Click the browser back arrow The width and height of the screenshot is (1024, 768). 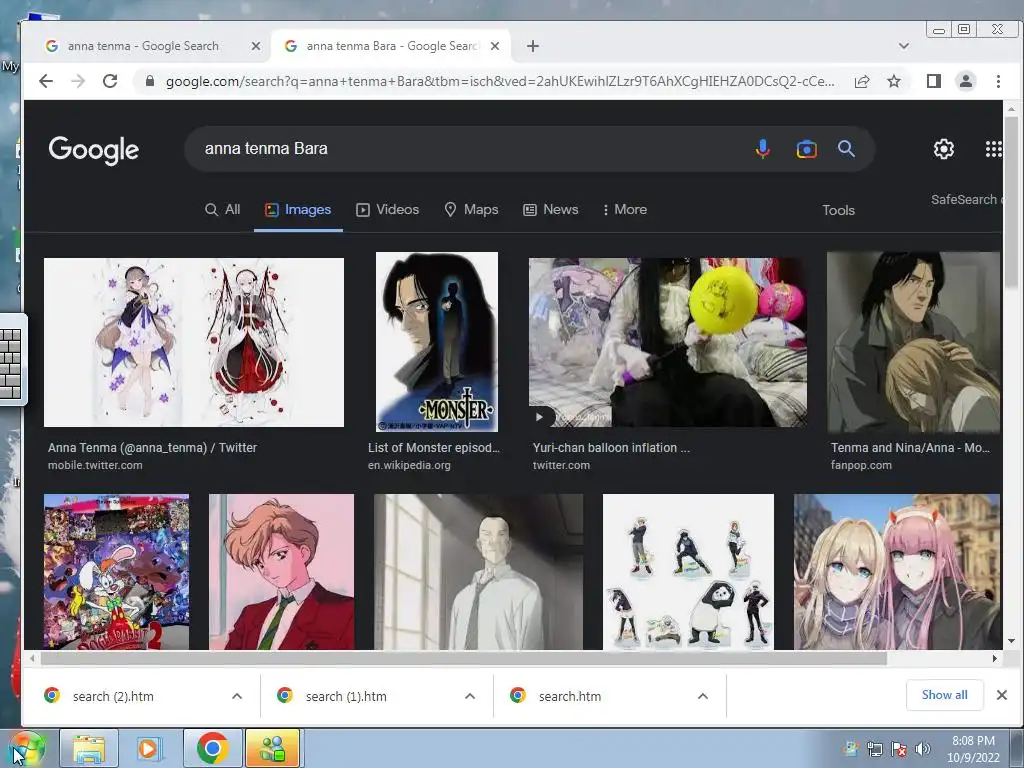coord(46,81)
